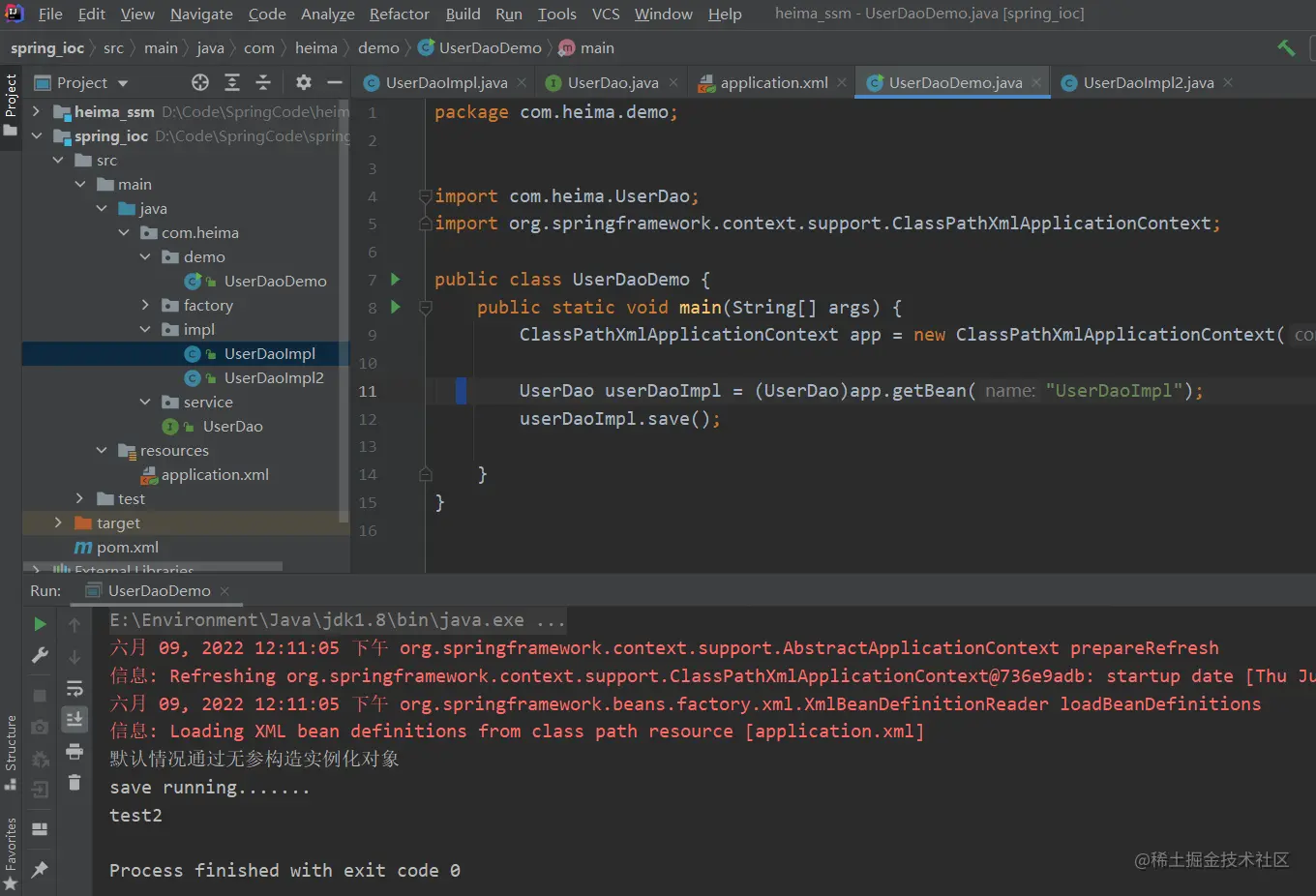Fold import block at line 4
The image size is (1316, 896).
pos(425,196)
